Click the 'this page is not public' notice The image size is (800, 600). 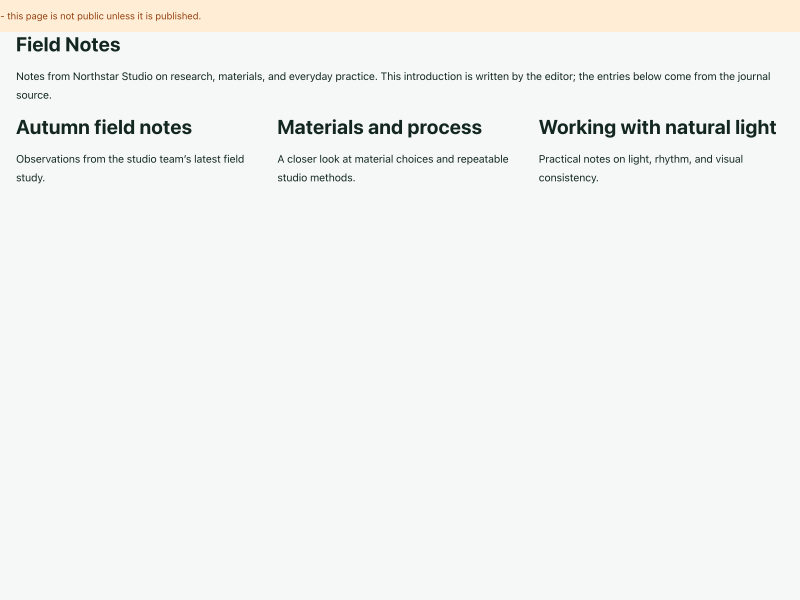click(x=101, y=16)
